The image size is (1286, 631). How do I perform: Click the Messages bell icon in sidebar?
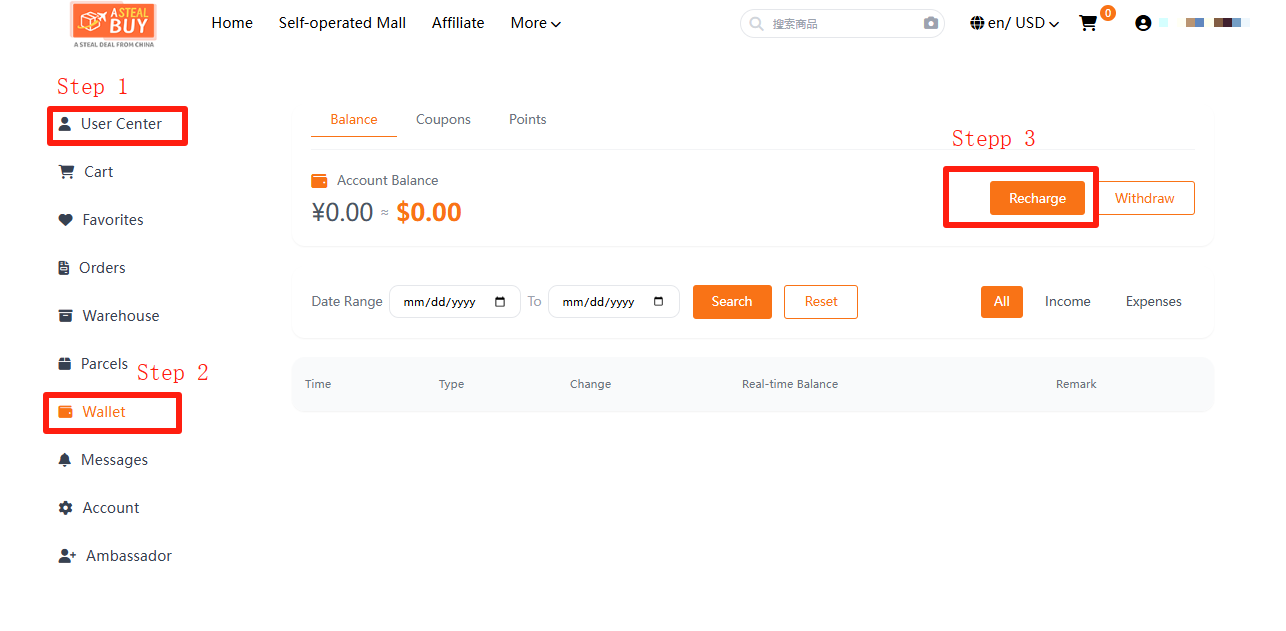pyautogui.click(x=65, y=460)
